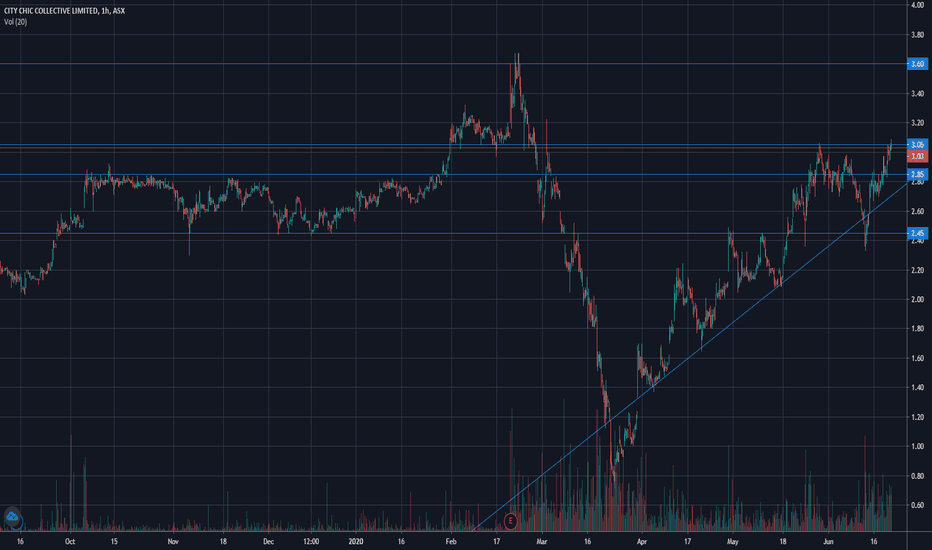Click the May label on time axis
This screenshot has height=550, width=932.
tap(732, 542)
